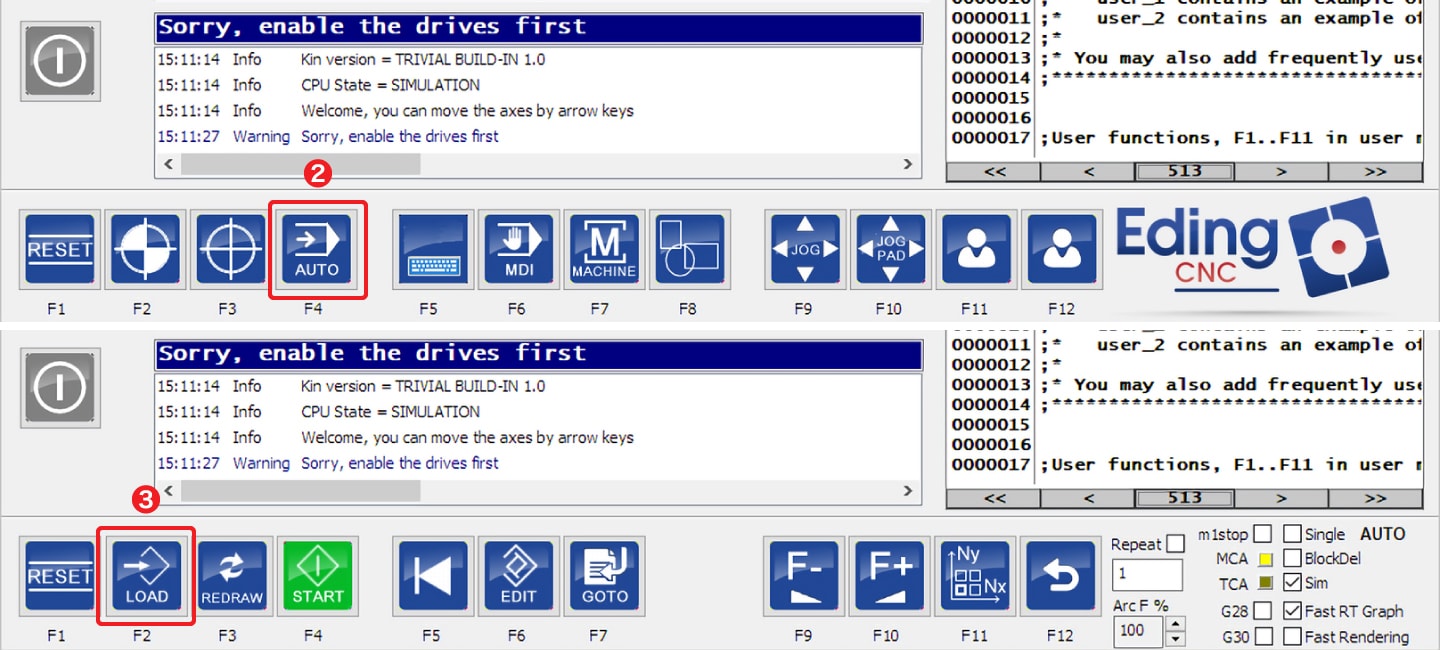Switch to AUTO mode

click(x=317, y=249)
